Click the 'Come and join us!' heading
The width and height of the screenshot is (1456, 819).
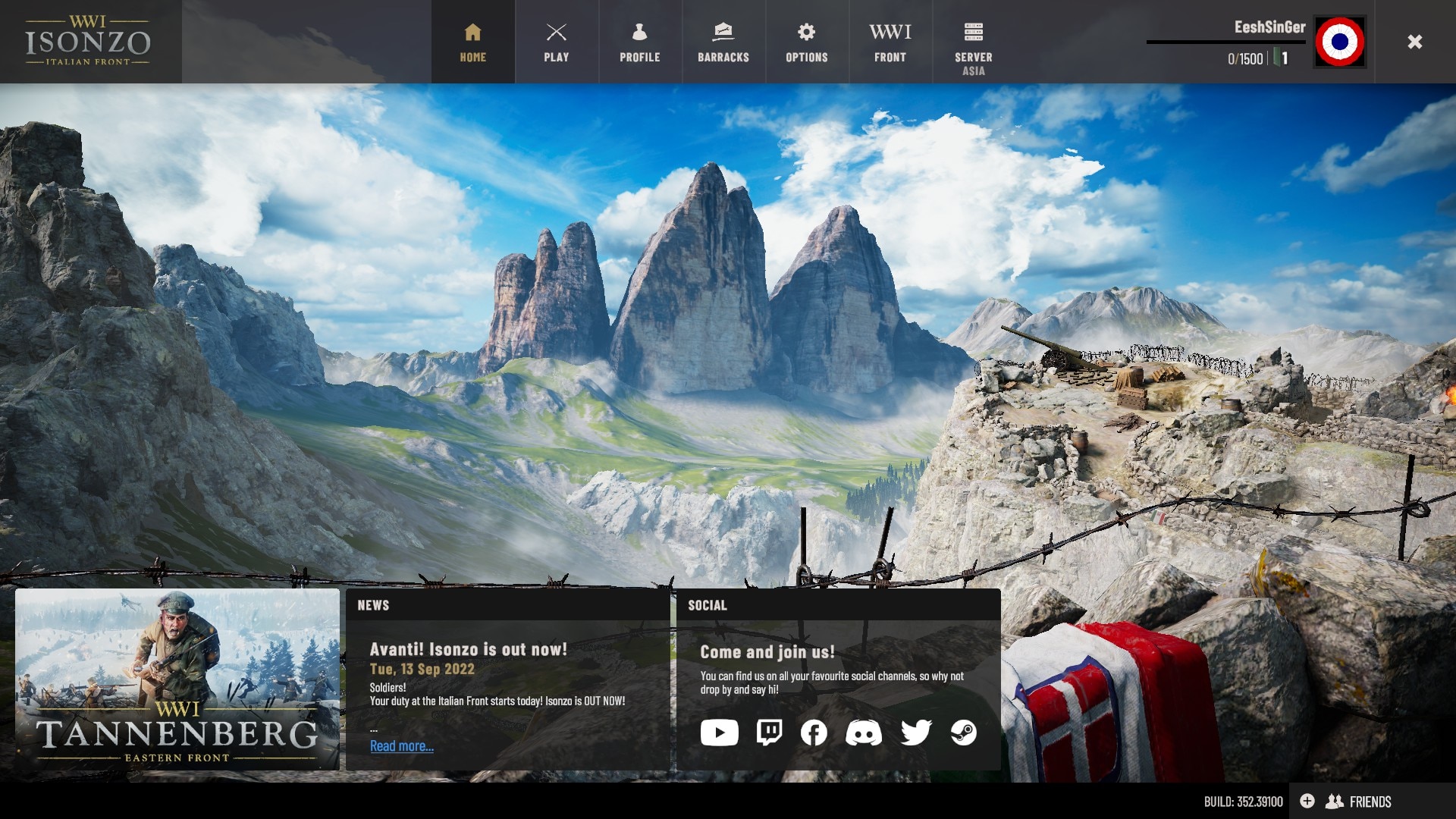767,651
